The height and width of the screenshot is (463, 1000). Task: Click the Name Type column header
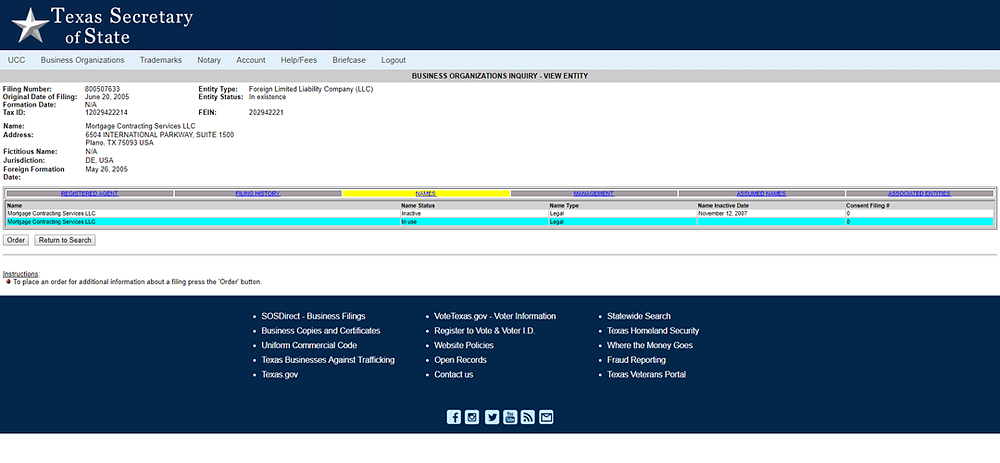564,206
